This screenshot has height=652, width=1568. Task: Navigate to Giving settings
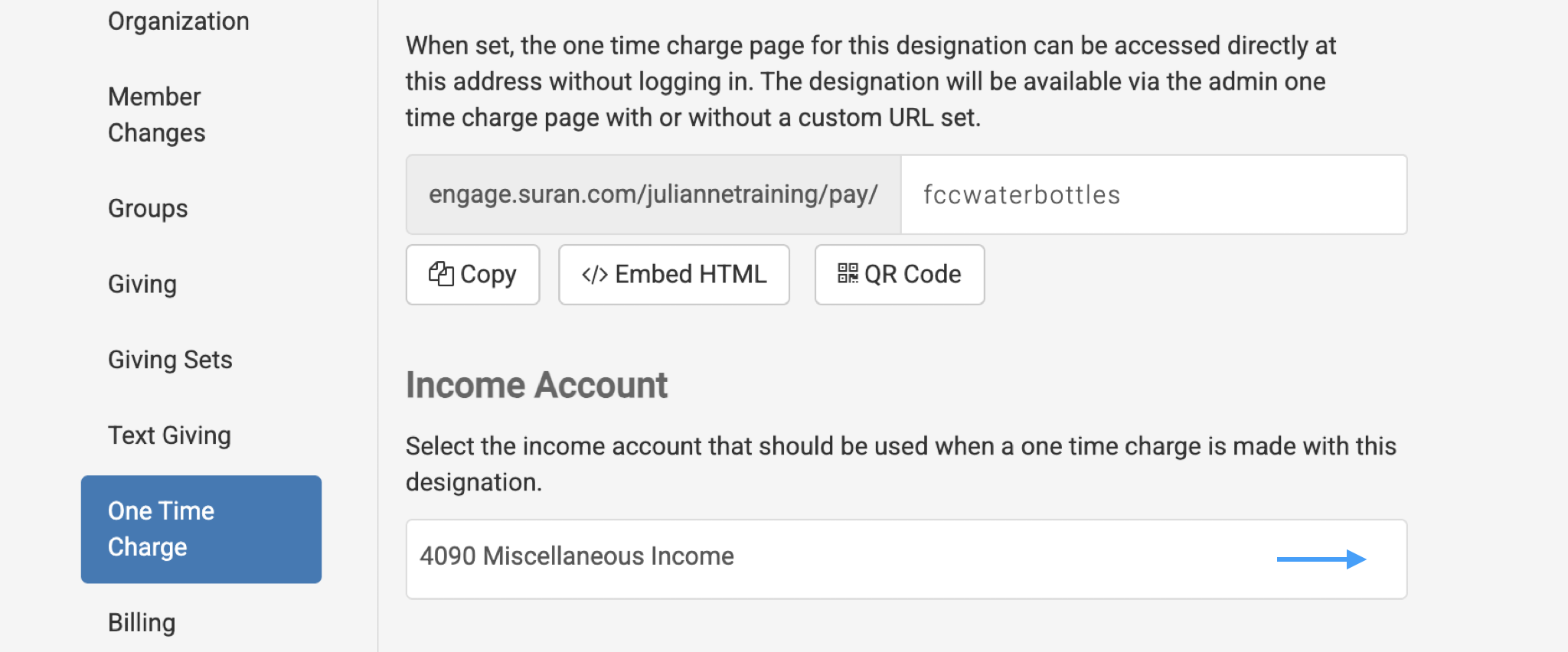[x=142, y=284]
